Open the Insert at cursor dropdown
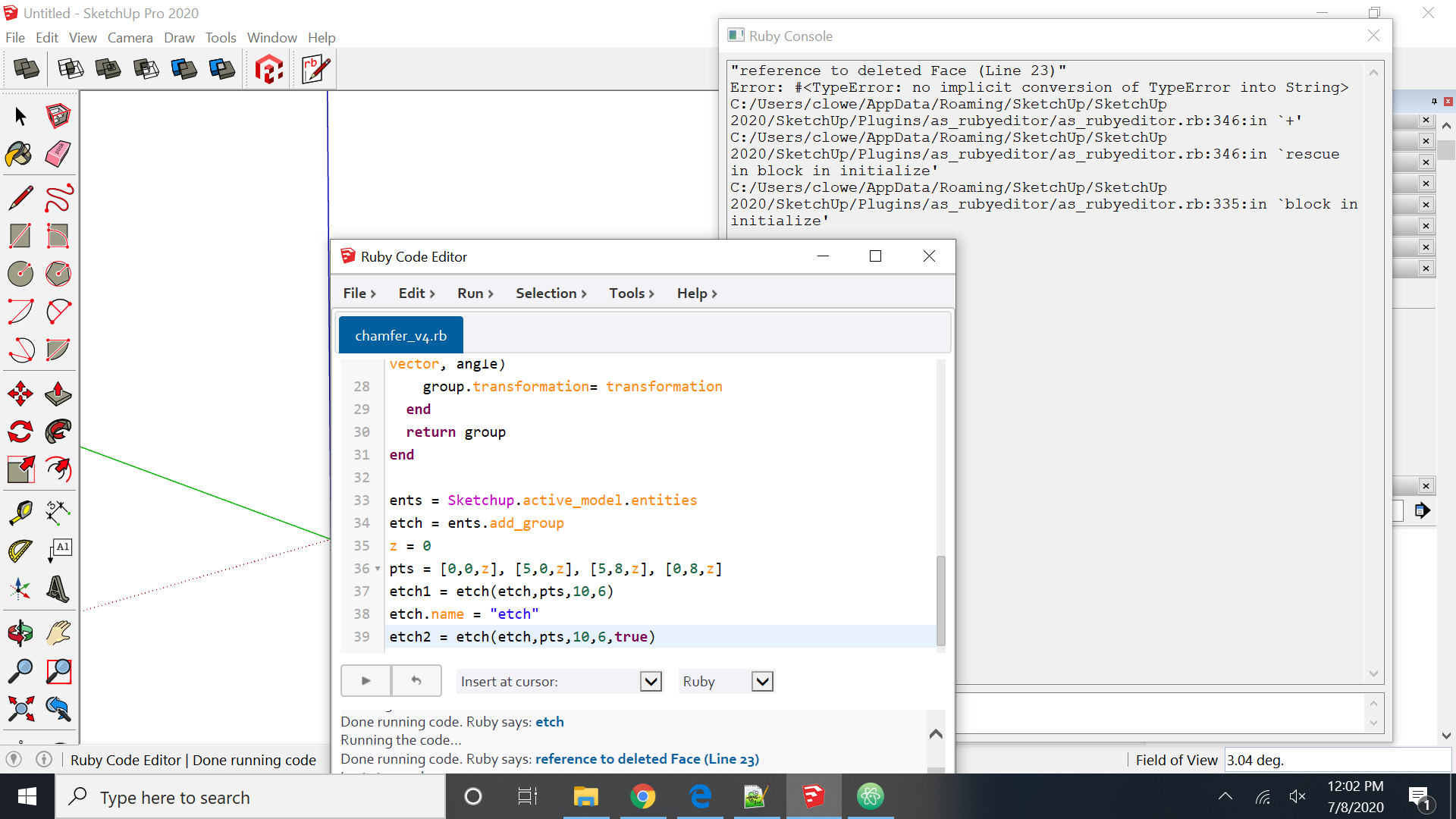Screen dimensions: 1456x819 pos(651,681)
